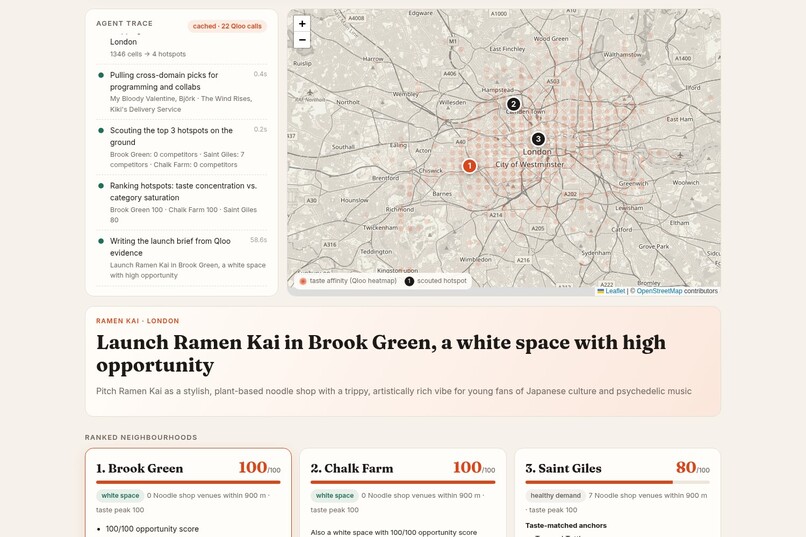Click the Wimbledon map label
The height and width of the screenshot is (537, 806).
tap(475, 260)
